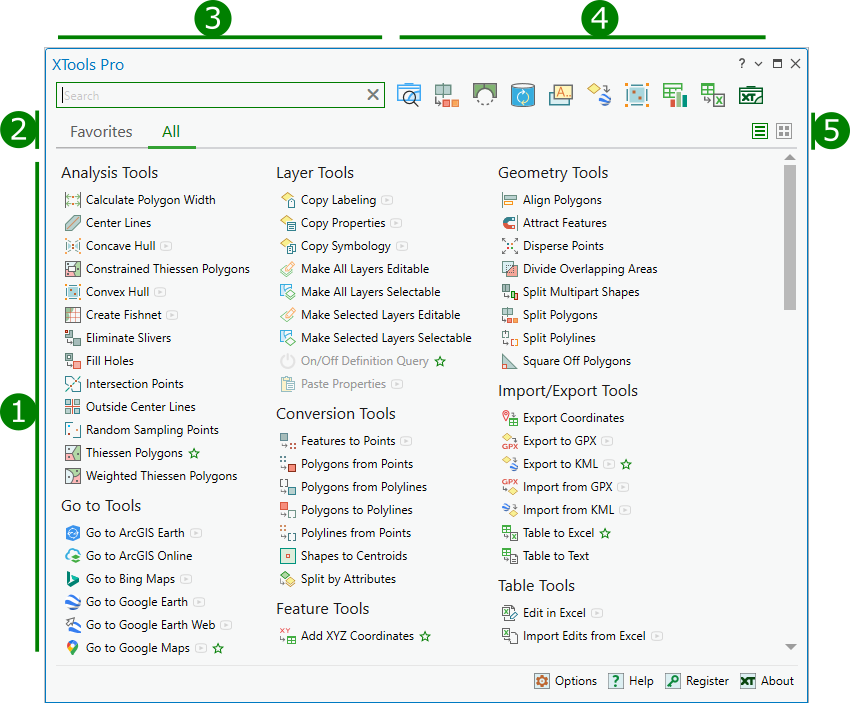This screenshot has width=850, height=703.
Task: Clear the search box with the X button
Action: pos(373,95)
